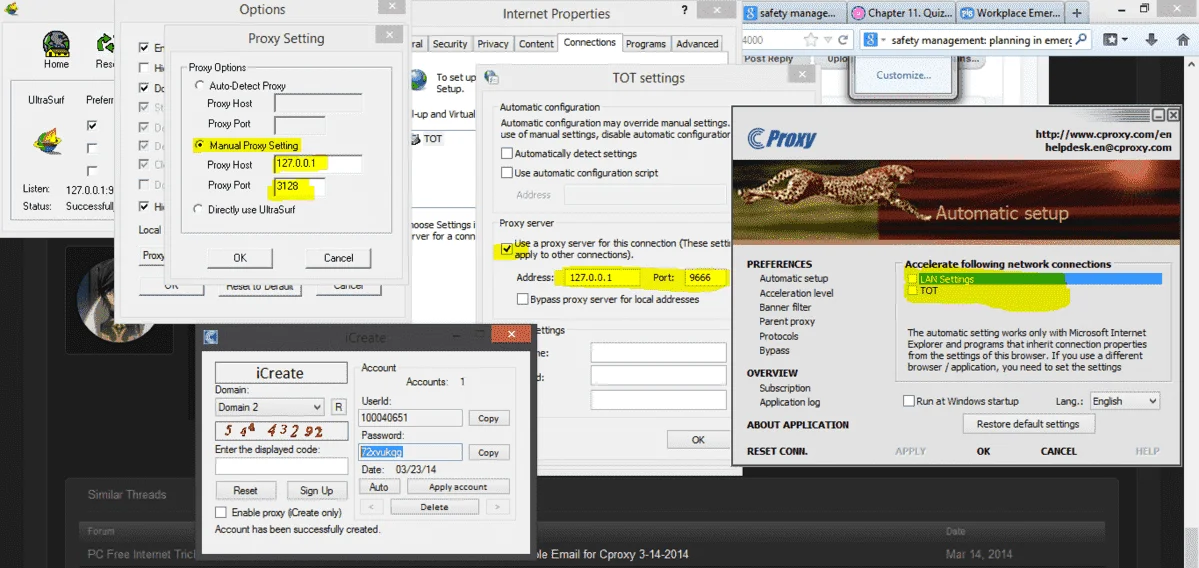Viewport: 1199px width, 568px height.
Task: Toggle first Preferred checkbox in UltraSurf window
Action: click(93, 125)
